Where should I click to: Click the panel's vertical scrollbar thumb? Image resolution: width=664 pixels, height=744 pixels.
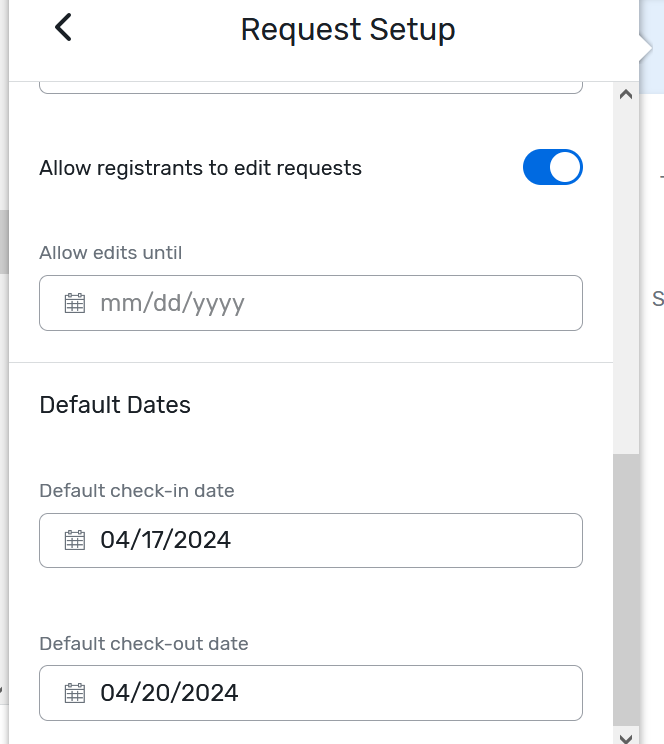(626, 589)
